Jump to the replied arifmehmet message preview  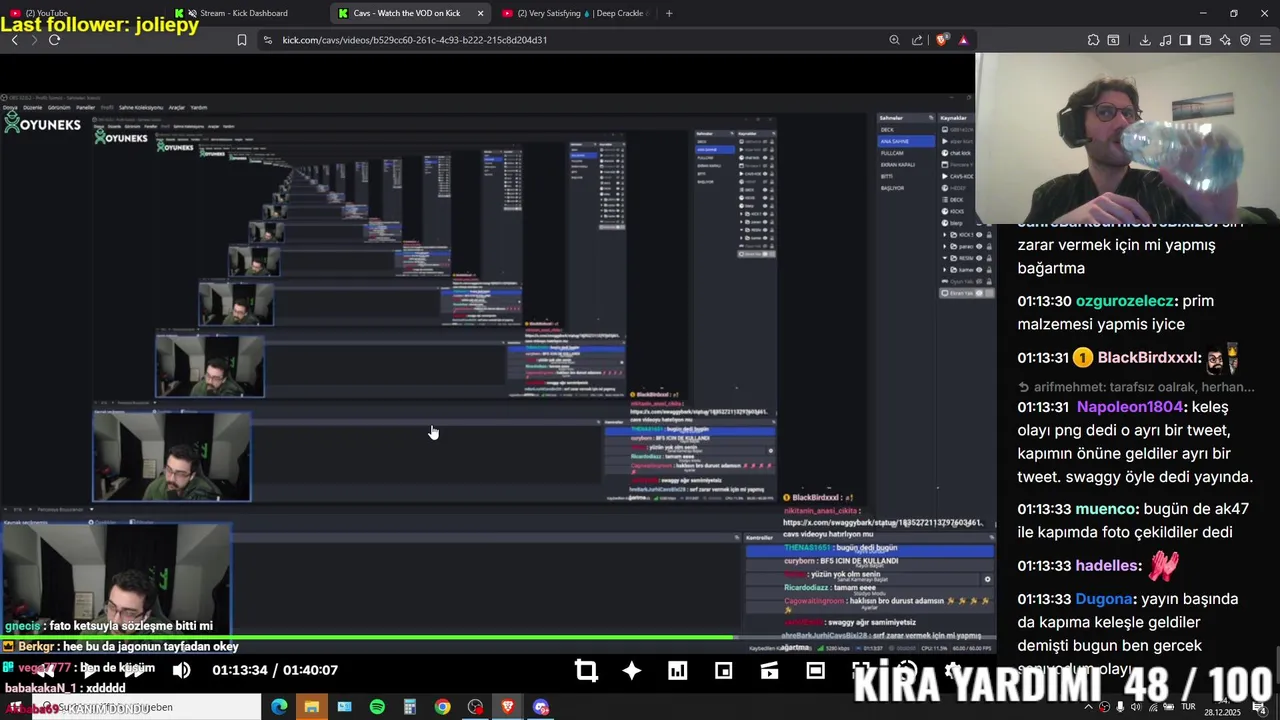coord(1136,387)
